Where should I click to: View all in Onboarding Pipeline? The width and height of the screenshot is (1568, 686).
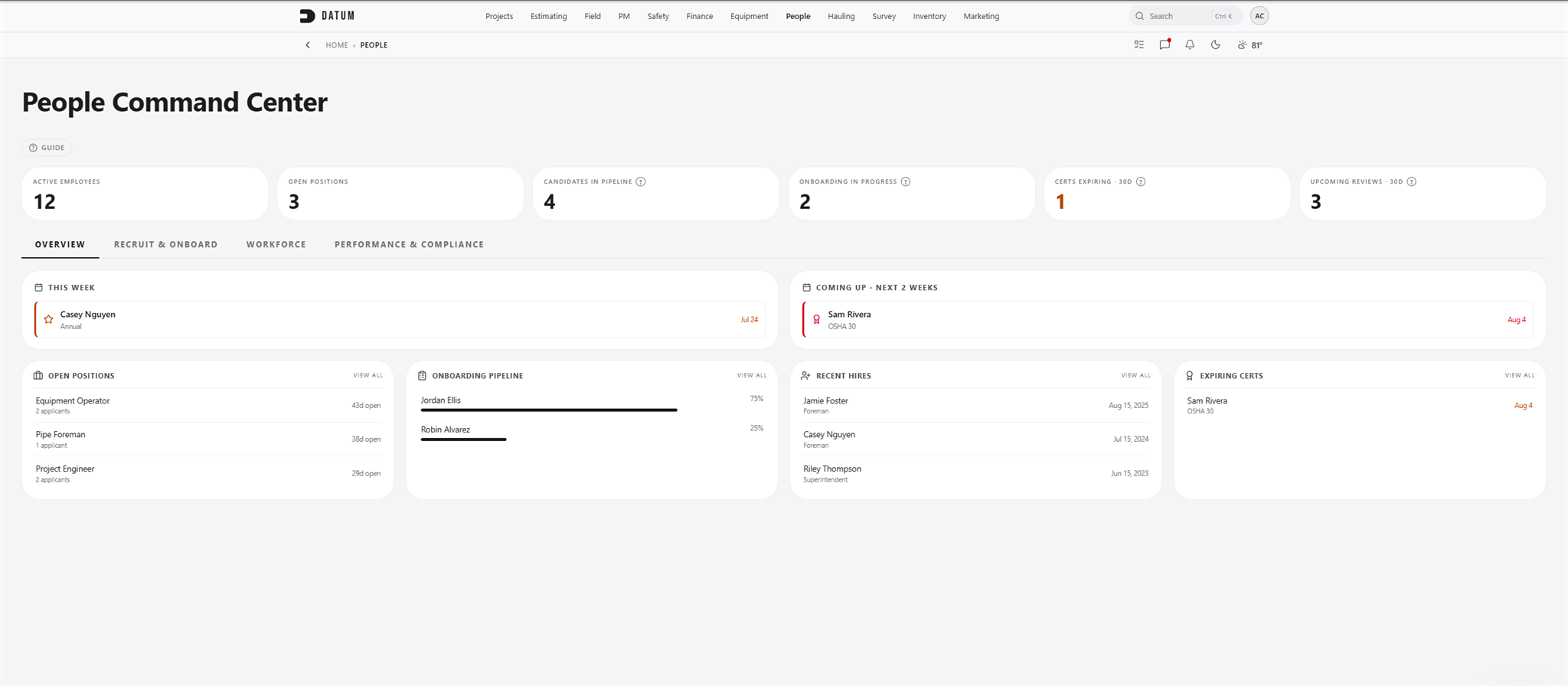click(752, 376)
